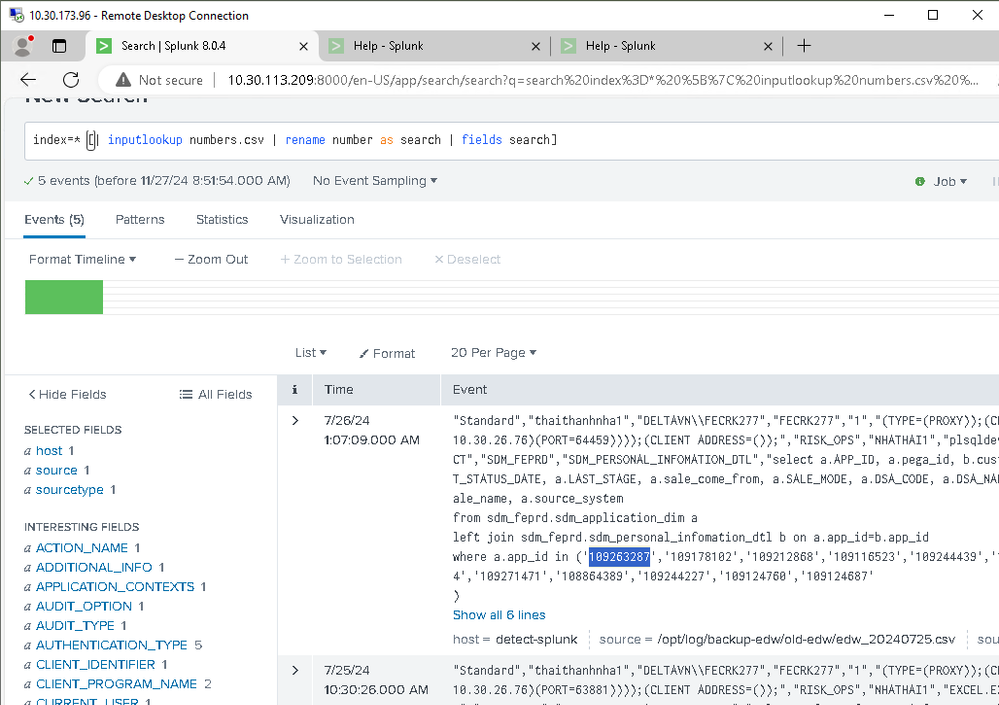Expand the 7/26/24 event row

click(295, 421)
